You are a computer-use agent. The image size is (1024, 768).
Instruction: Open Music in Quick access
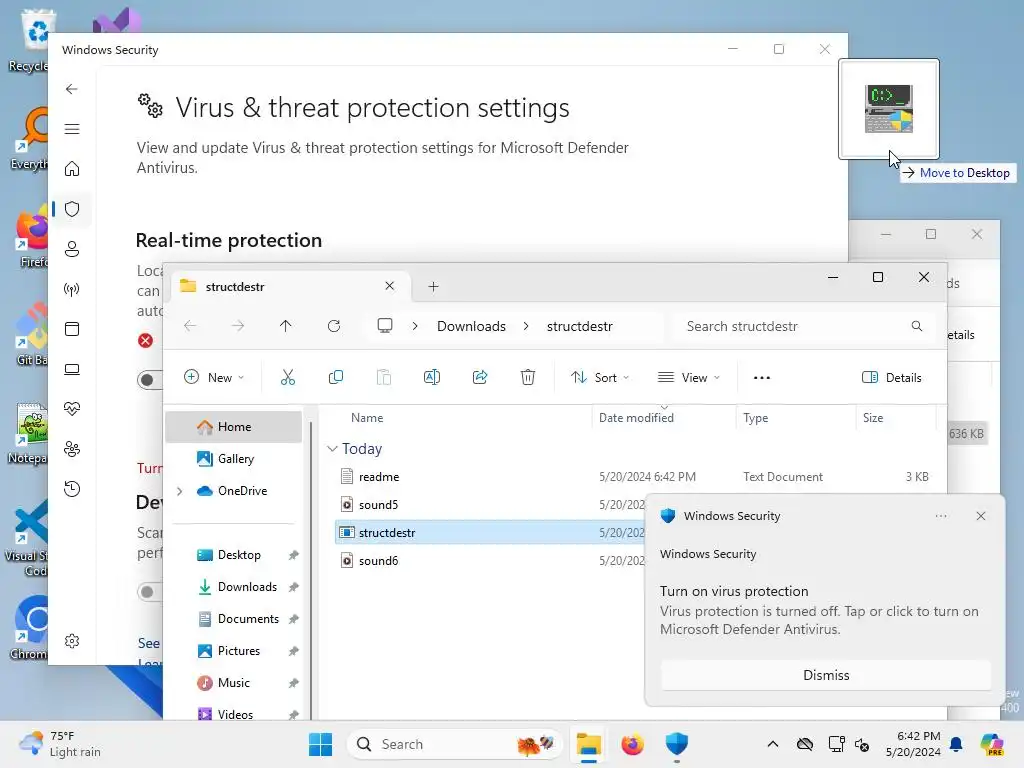click(233, 683)
